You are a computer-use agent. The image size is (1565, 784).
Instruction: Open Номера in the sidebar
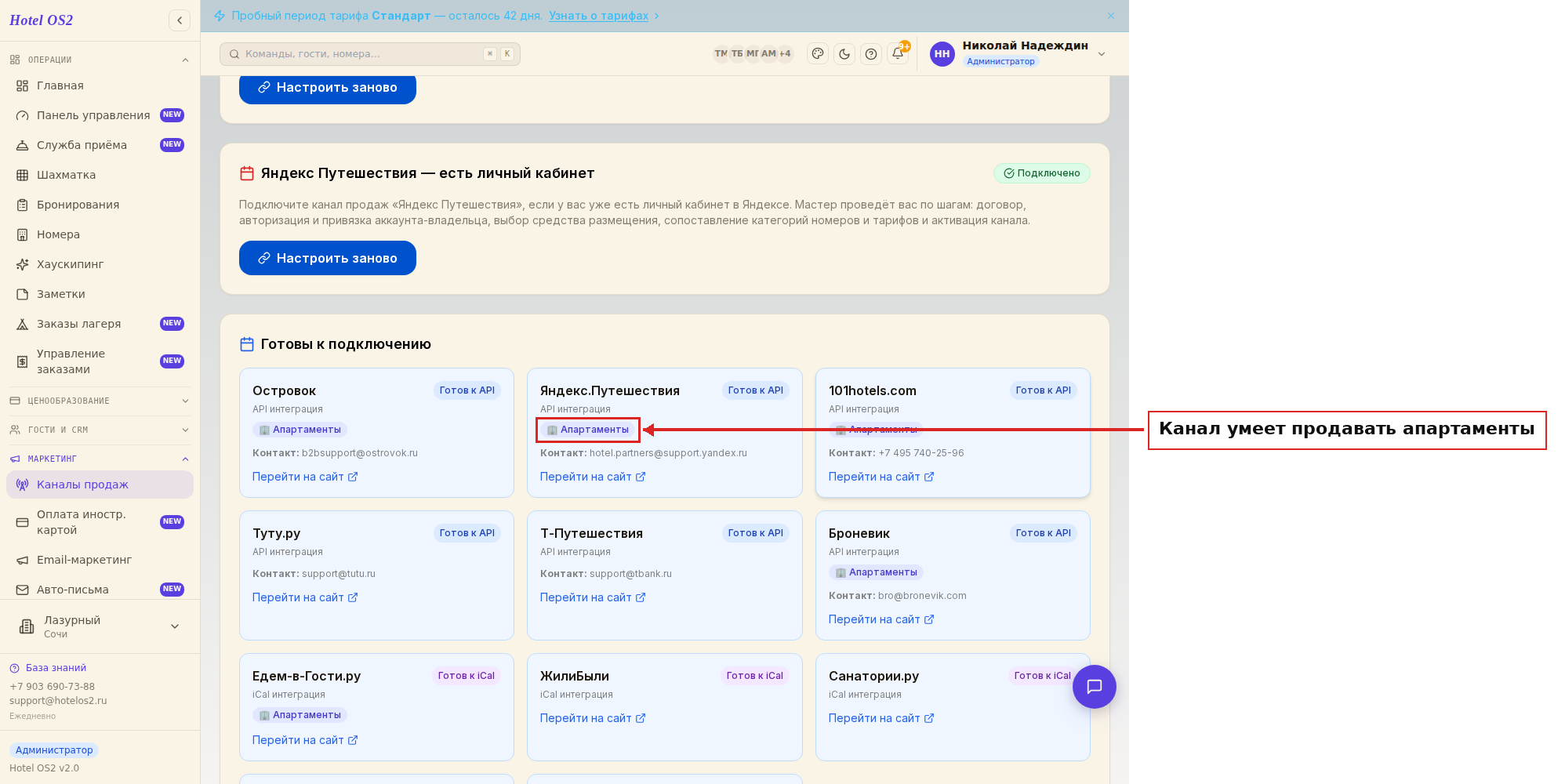point(100,234)
